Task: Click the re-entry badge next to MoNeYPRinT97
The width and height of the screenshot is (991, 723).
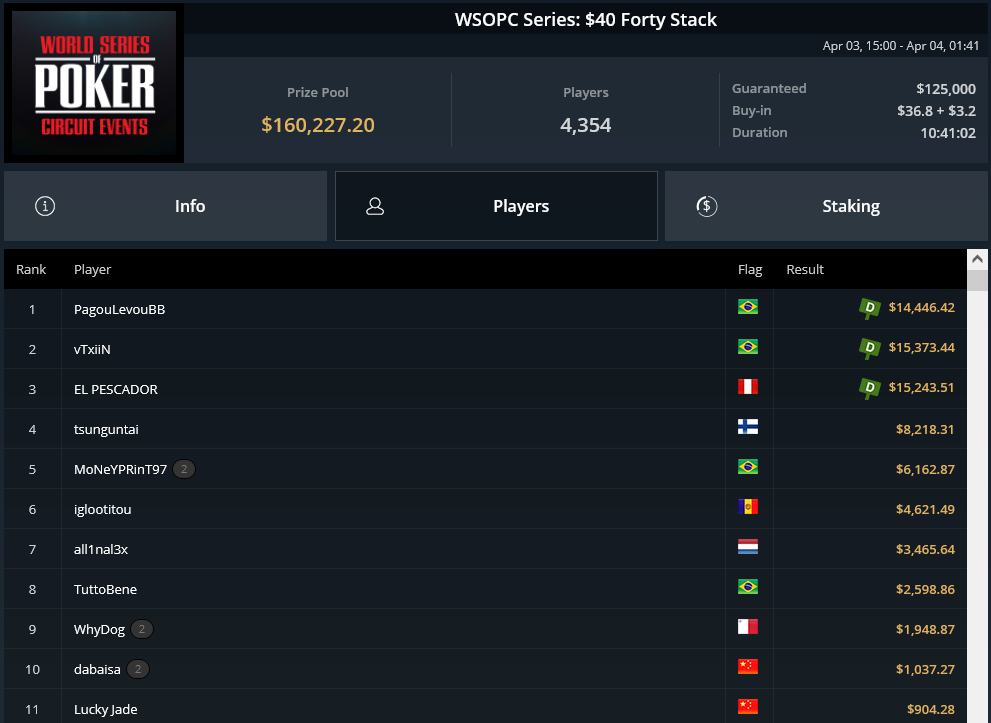Action: [184, 469]
